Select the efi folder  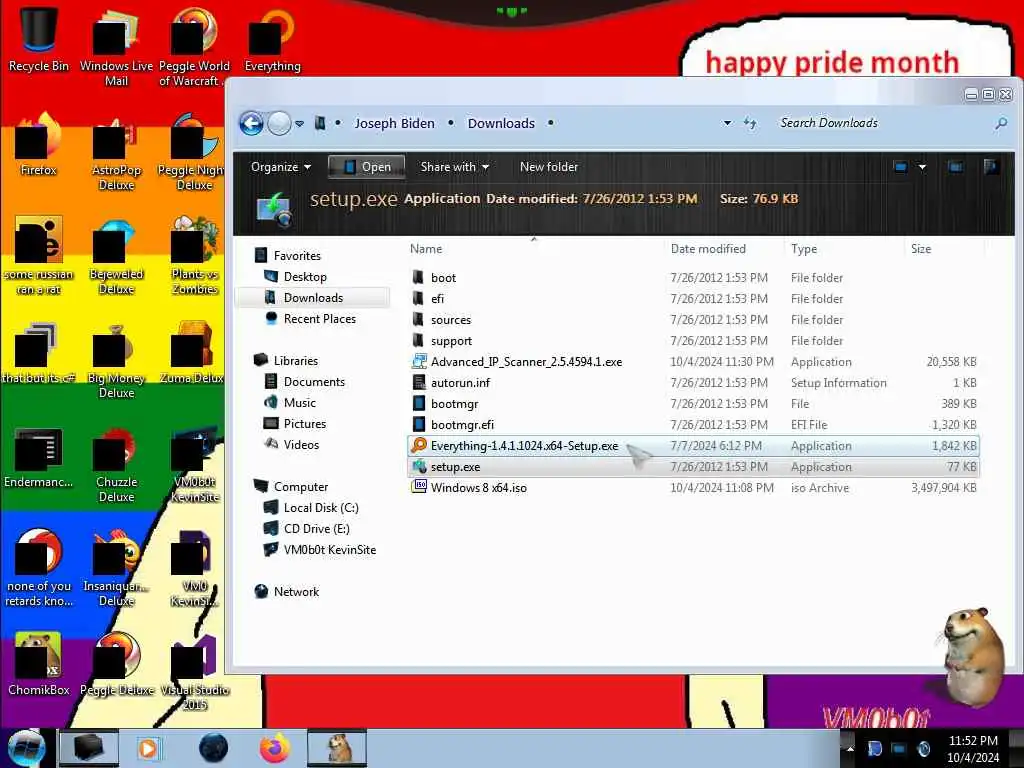pos(438,298)
